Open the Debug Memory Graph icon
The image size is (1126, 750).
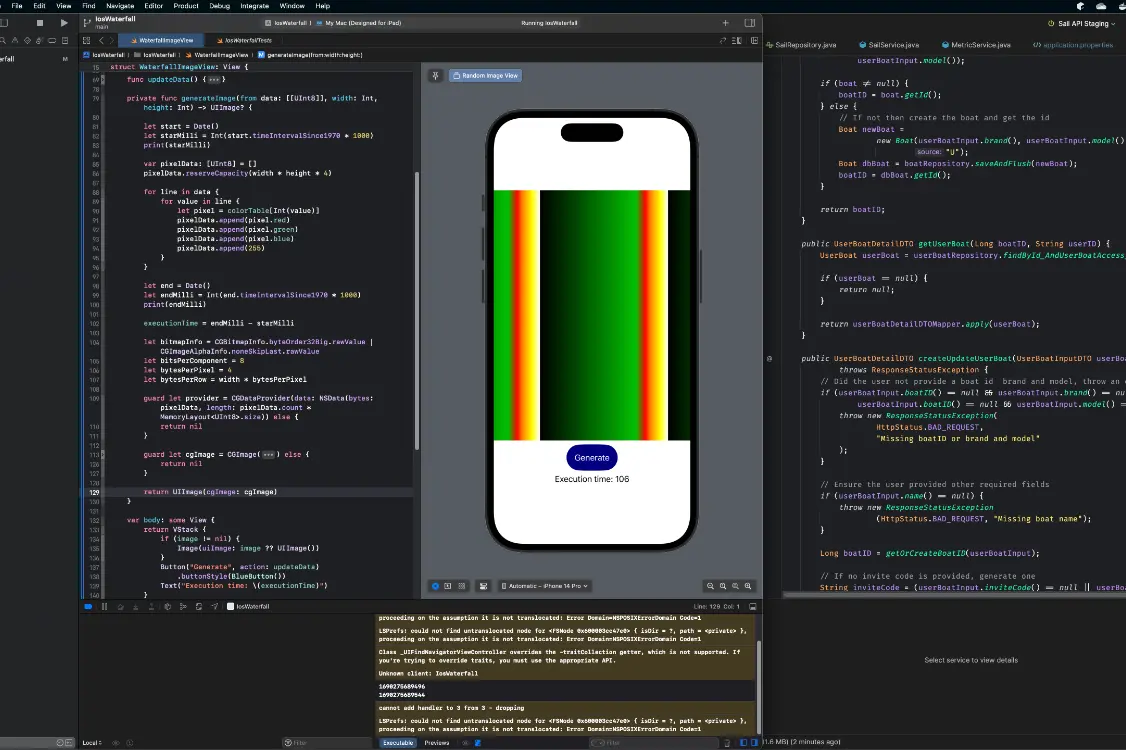pyautogui.click(x=183, y=606)
